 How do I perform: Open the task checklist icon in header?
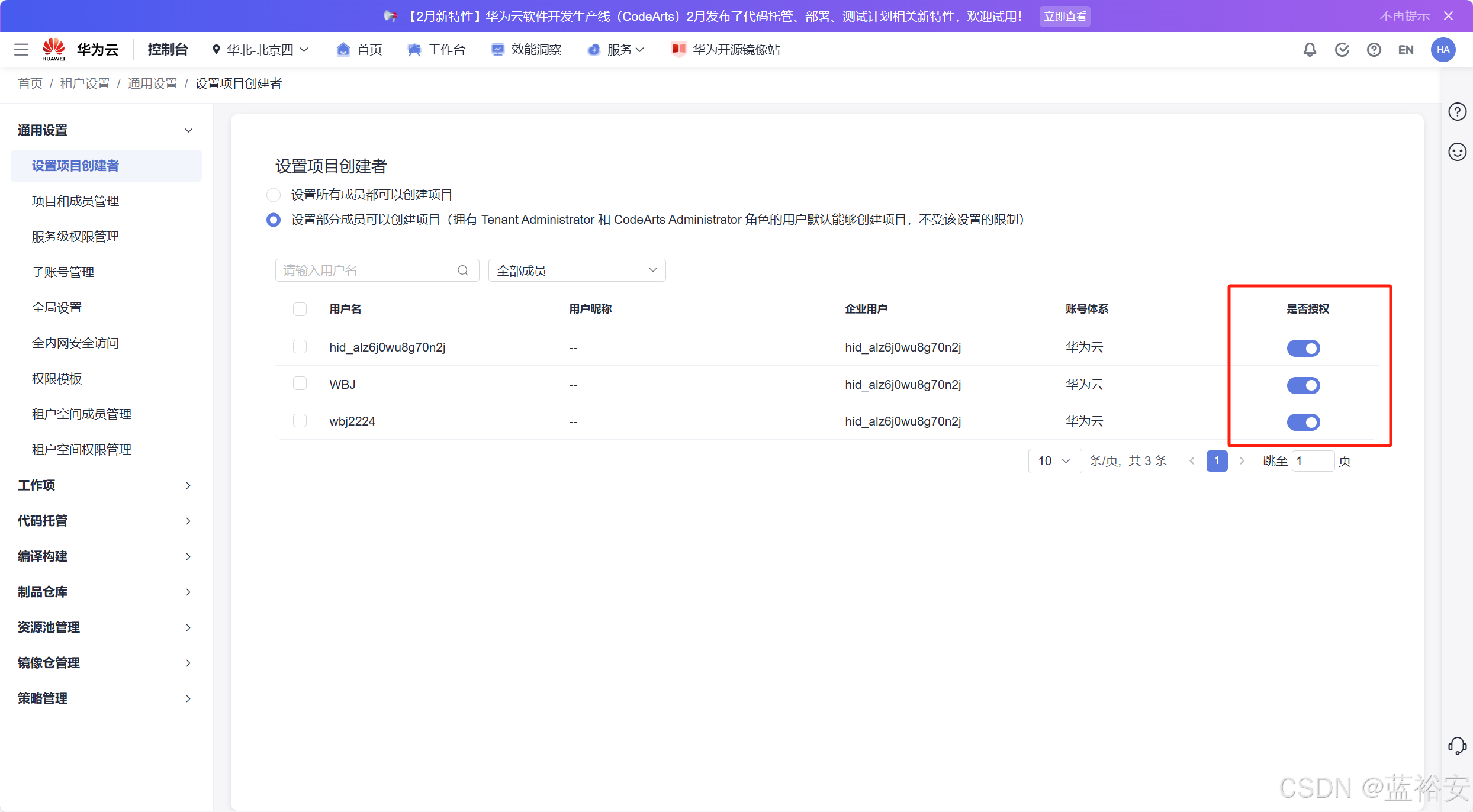pyautogui.click(x=1342, y=50)
